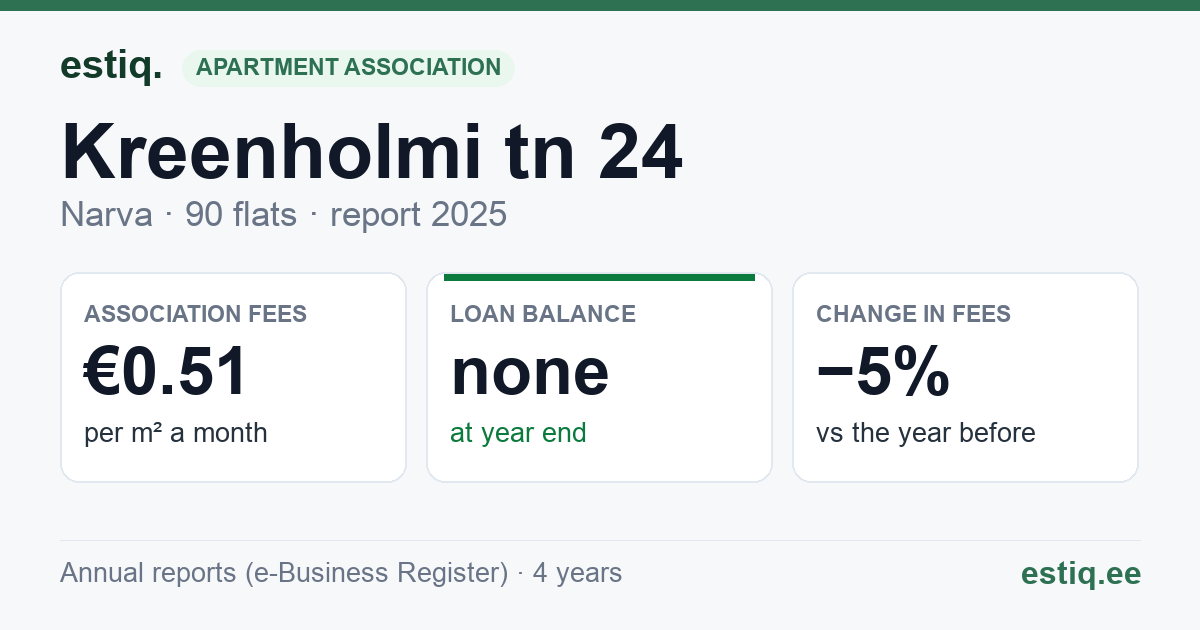Viewport: 1200px width, 630px height.
Task: Click Annual reports (e-Business Register) text
Action: [x=284, y=573]
